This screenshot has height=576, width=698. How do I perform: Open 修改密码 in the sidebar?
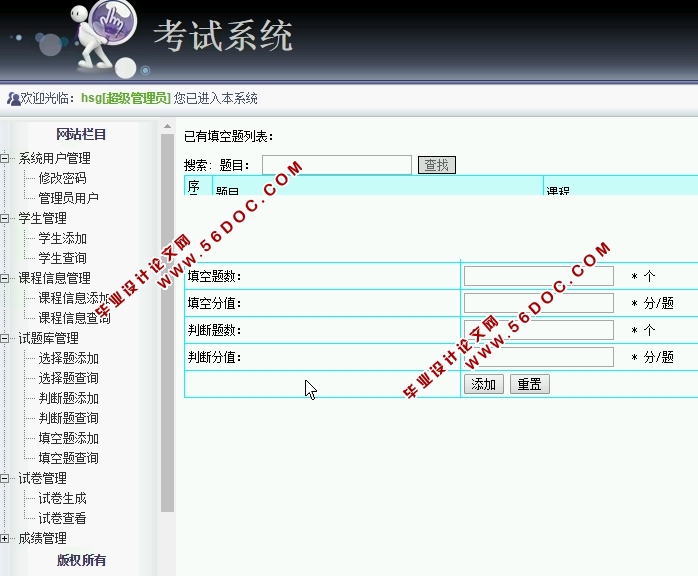tap(62, 178)
